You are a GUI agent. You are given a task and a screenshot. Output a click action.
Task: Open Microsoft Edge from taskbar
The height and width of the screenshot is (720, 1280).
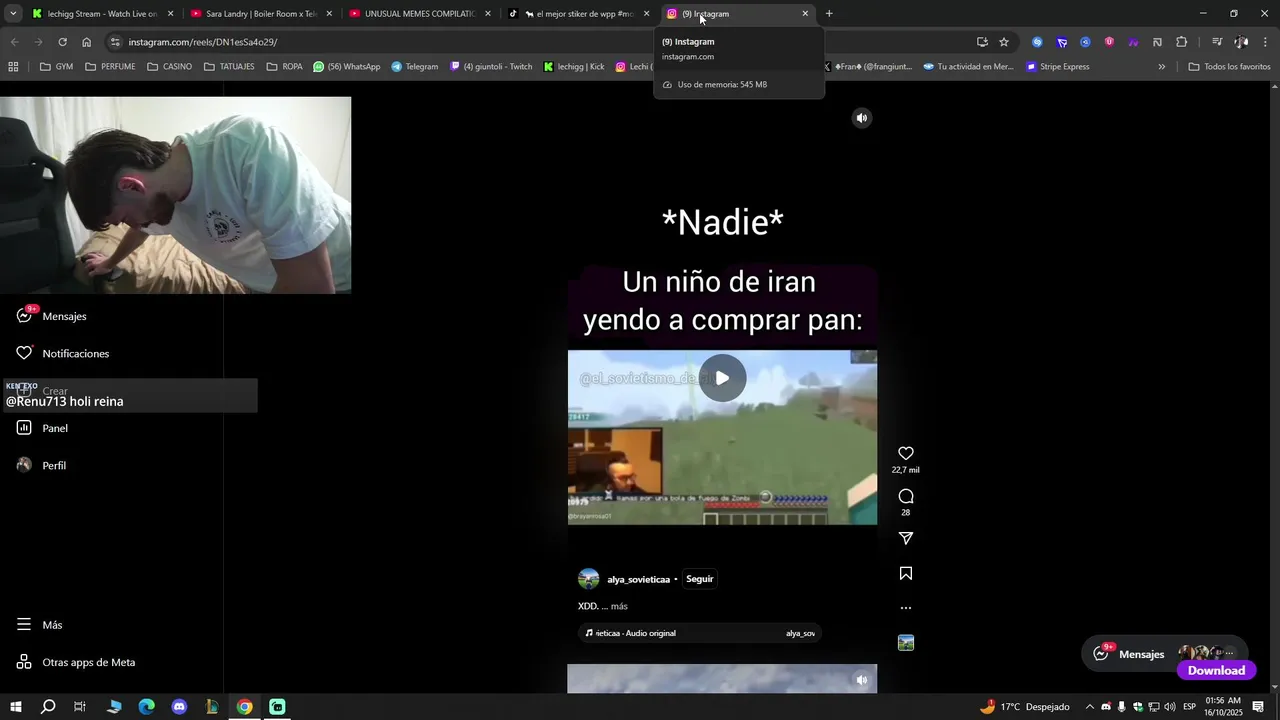click(146, 707)
